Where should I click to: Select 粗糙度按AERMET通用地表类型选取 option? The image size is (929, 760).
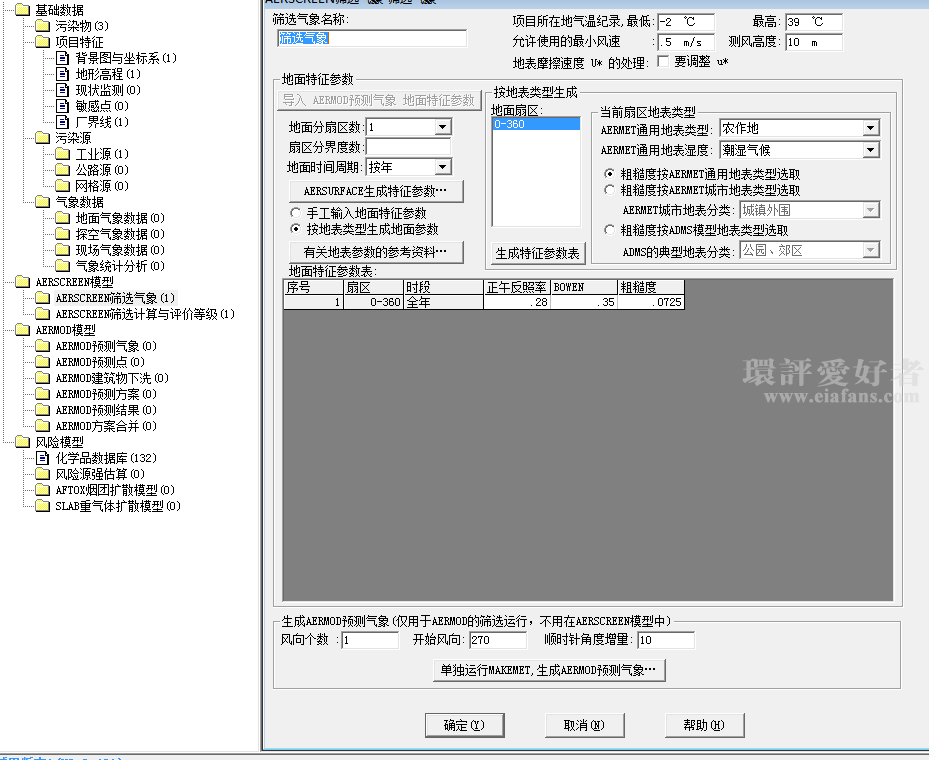pos(609,174)
